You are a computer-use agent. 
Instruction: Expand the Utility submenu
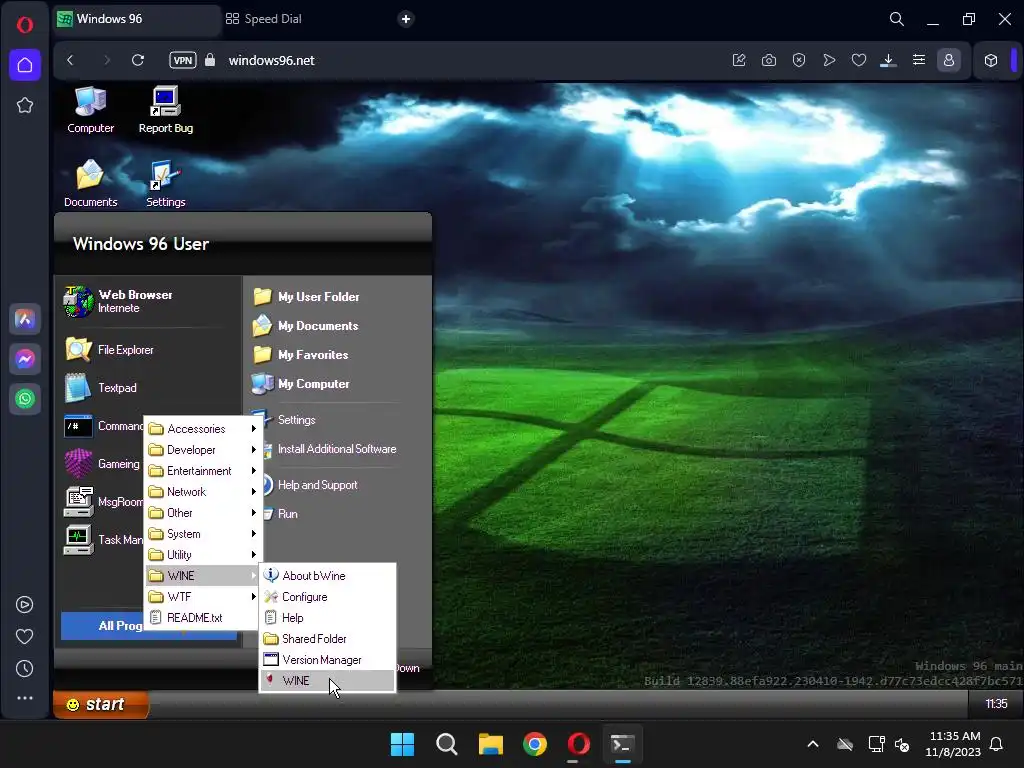point(203,554)
